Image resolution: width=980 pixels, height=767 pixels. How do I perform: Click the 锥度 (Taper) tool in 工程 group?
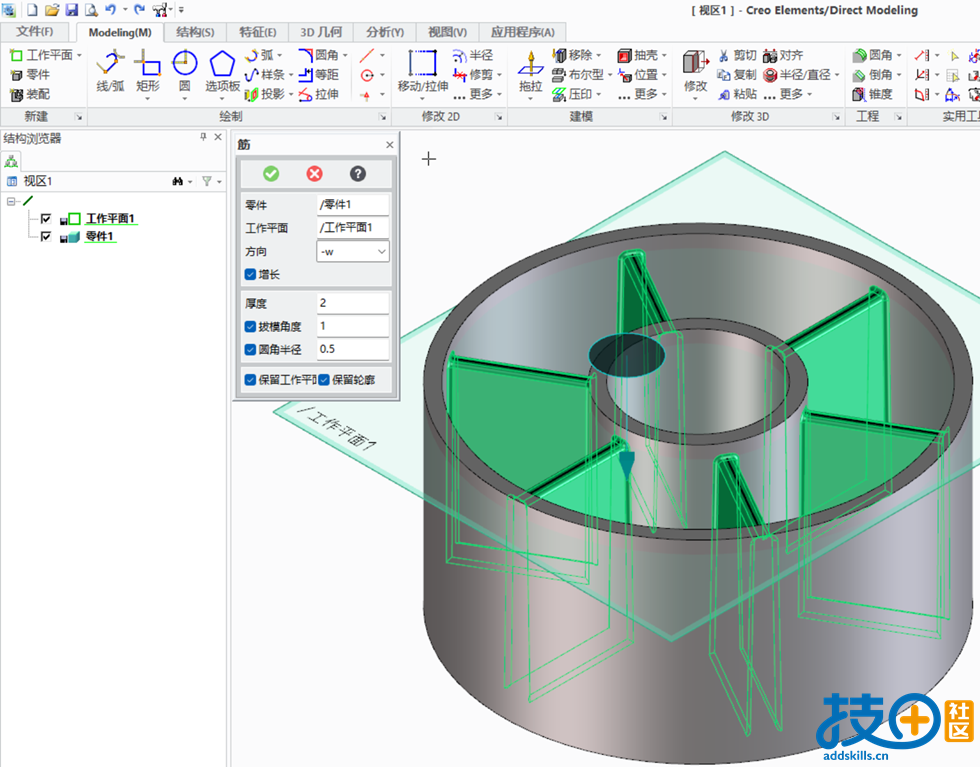pyautogui.click(x=872, y=94)
